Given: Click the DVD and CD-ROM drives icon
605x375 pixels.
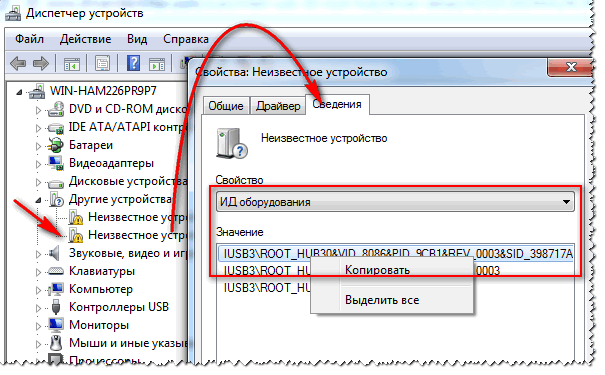Looking at the screenshot, I should [x=56, y=109].
